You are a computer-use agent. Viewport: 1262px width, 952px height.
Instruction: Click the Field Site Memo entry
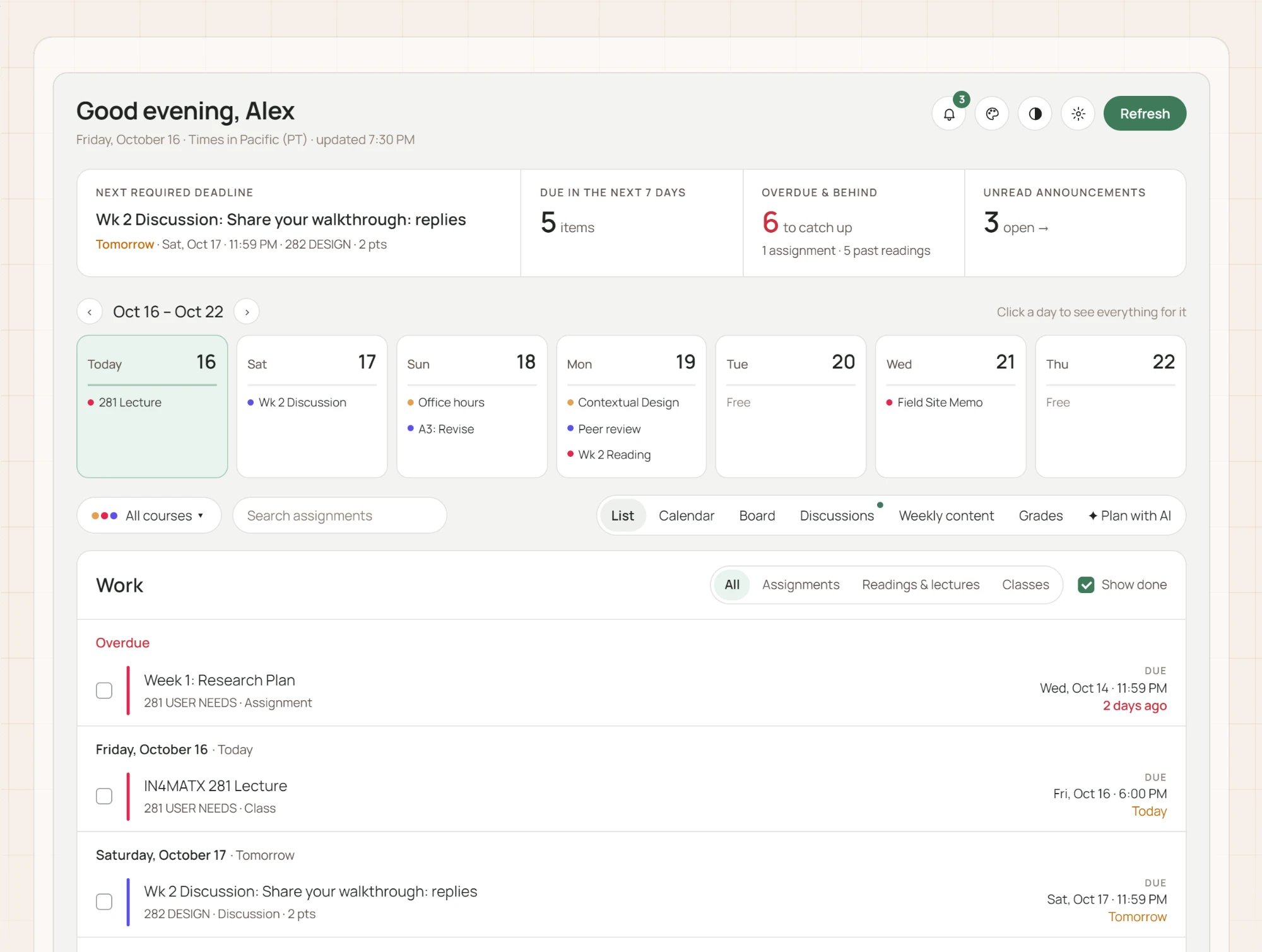(x=935, y=403)
